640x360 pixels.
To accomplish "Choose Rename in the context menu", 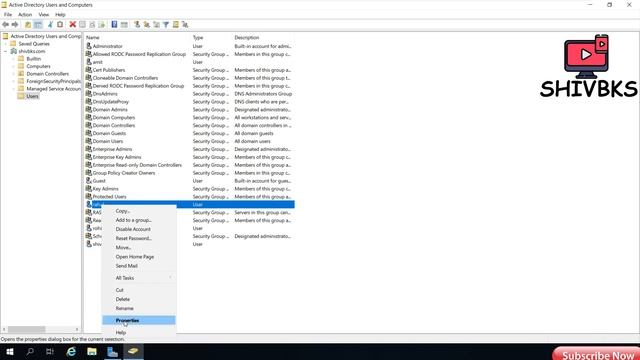I will tap(139, 308).
